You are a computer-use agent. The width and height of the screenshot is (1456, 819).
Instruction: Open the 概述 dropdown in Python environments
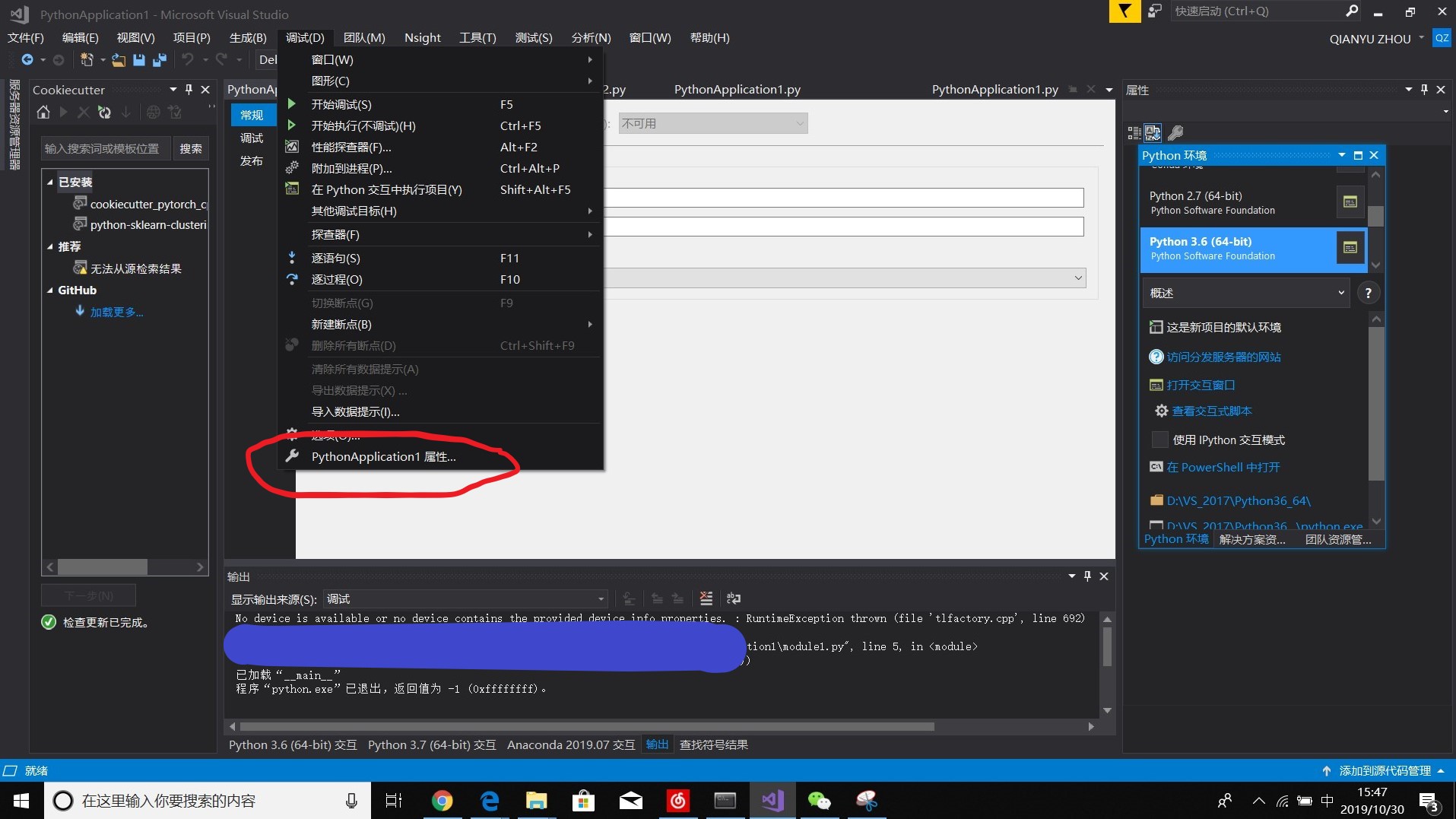click(1246, 293)
